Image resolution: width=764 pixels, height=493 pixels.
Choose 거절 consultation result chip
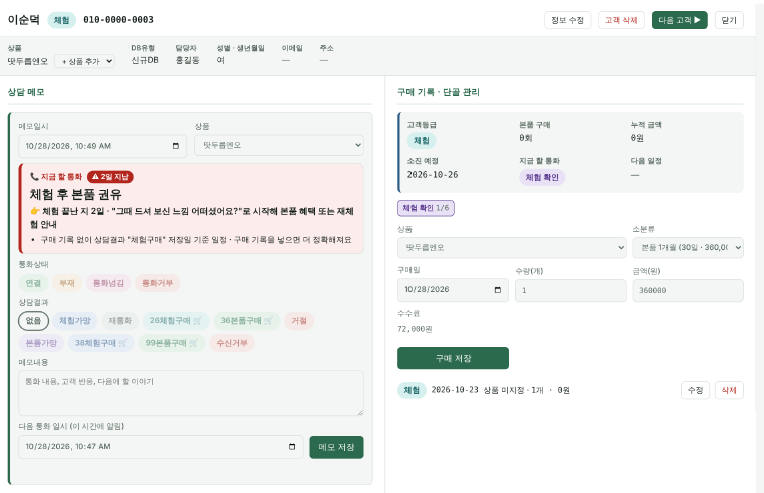tap(299, 321)
